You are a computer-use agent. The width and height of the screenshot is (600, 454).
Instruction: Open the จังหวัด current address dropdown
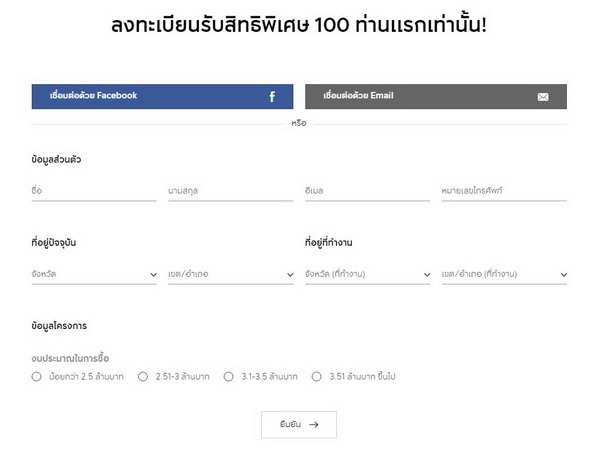click(x=94, y=274)
